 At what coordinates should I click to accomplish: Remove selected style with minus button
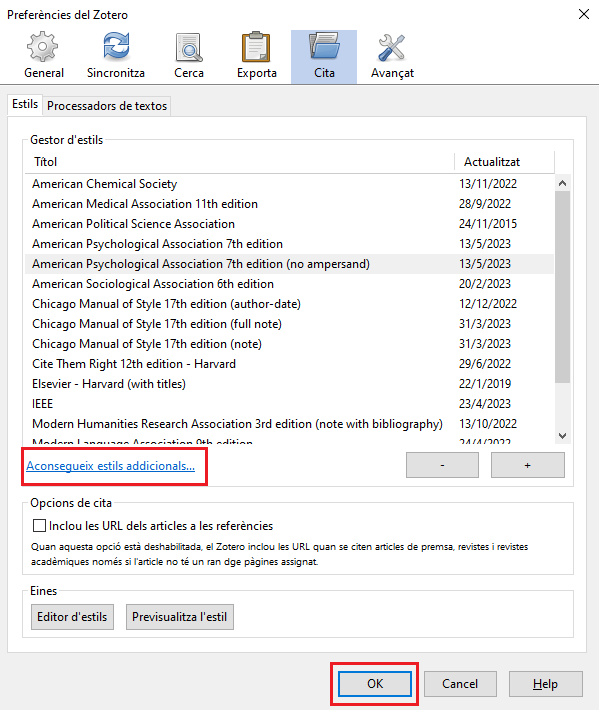pyautogui.click(x=442, y=465)
